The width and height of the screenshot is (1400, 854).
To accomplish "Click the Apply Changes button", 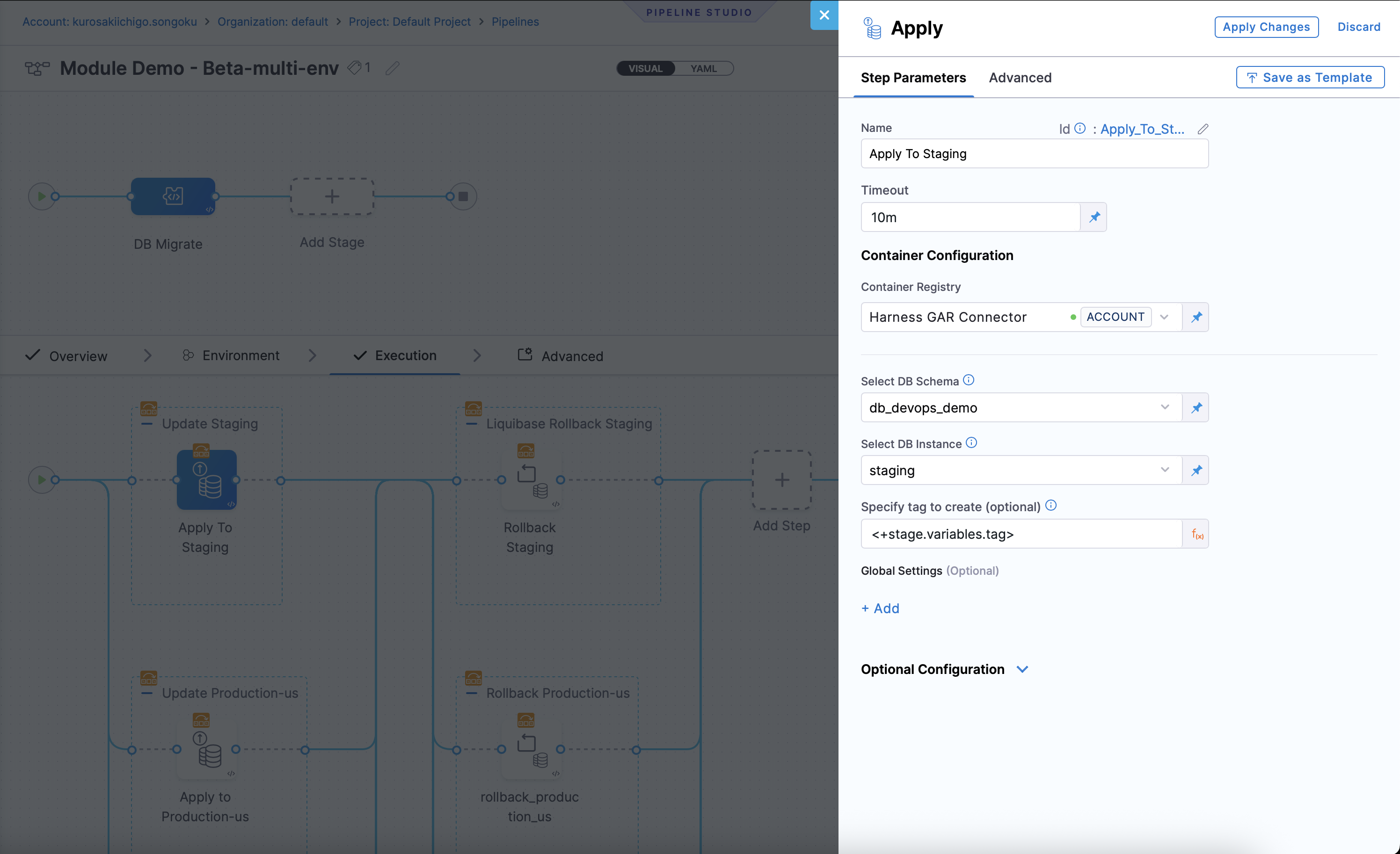I will (1267, 27).
